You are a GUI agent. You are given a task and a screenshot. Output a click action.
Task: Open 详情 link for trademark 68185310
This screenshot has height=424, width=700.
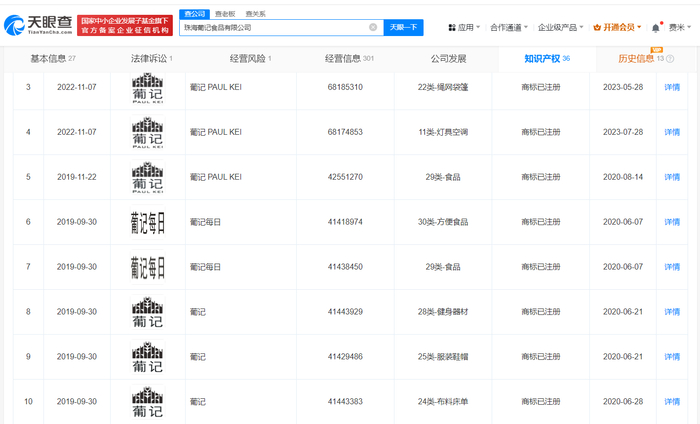coord(672,87)
